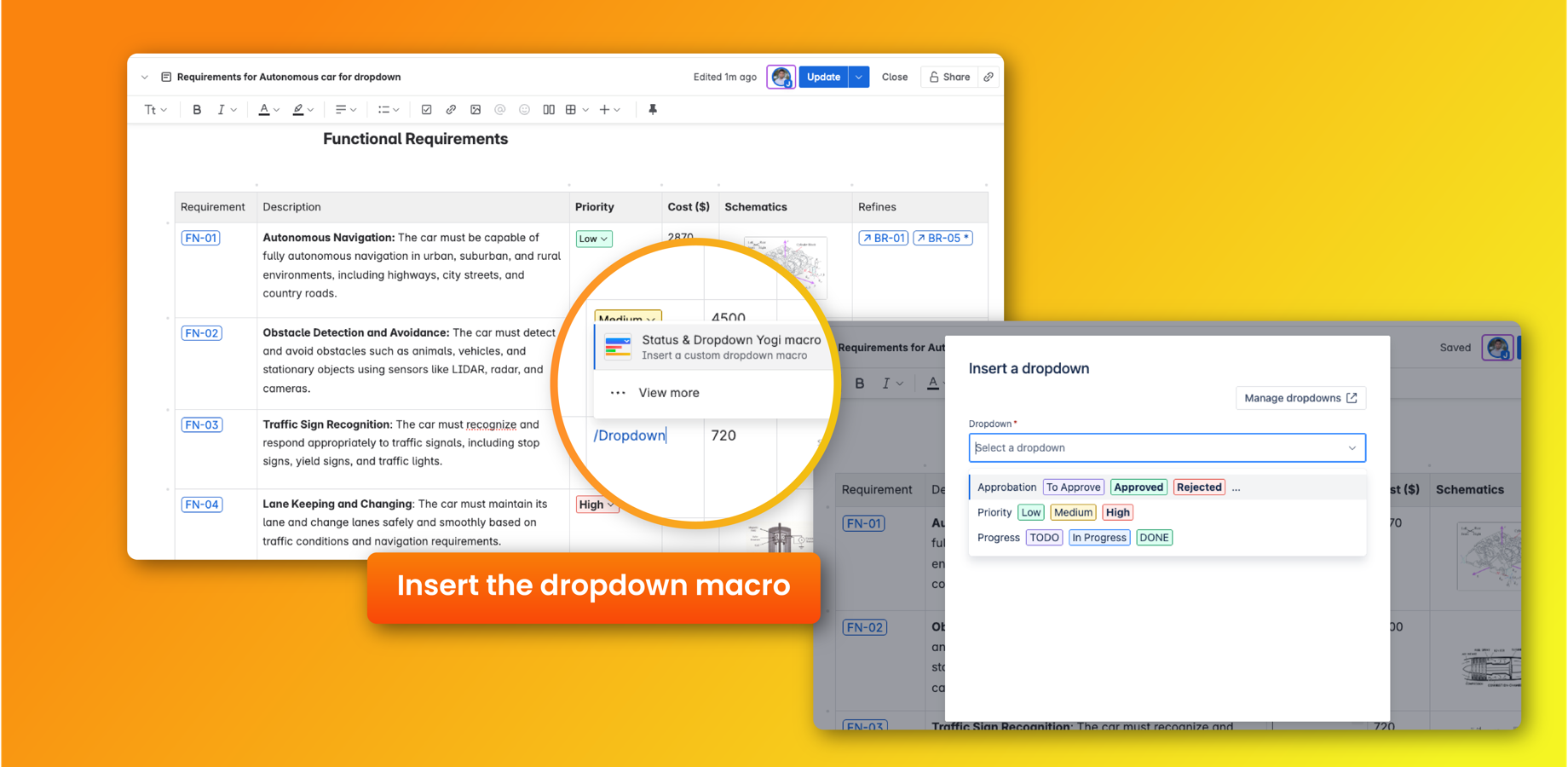The height and width of the screenshot is (767, 1568).
Task: Expand the Select a dropdown chevron
Action: click(1352, 448)
